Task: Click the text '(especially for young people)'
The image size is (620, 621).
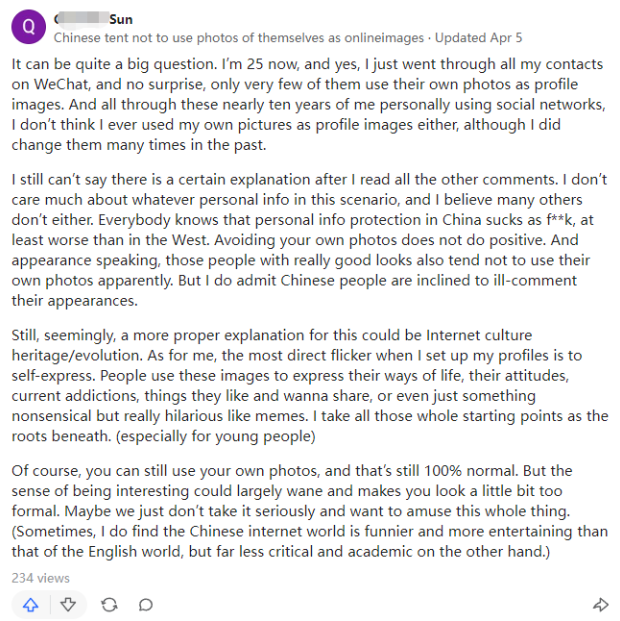Action: (216, 436)
